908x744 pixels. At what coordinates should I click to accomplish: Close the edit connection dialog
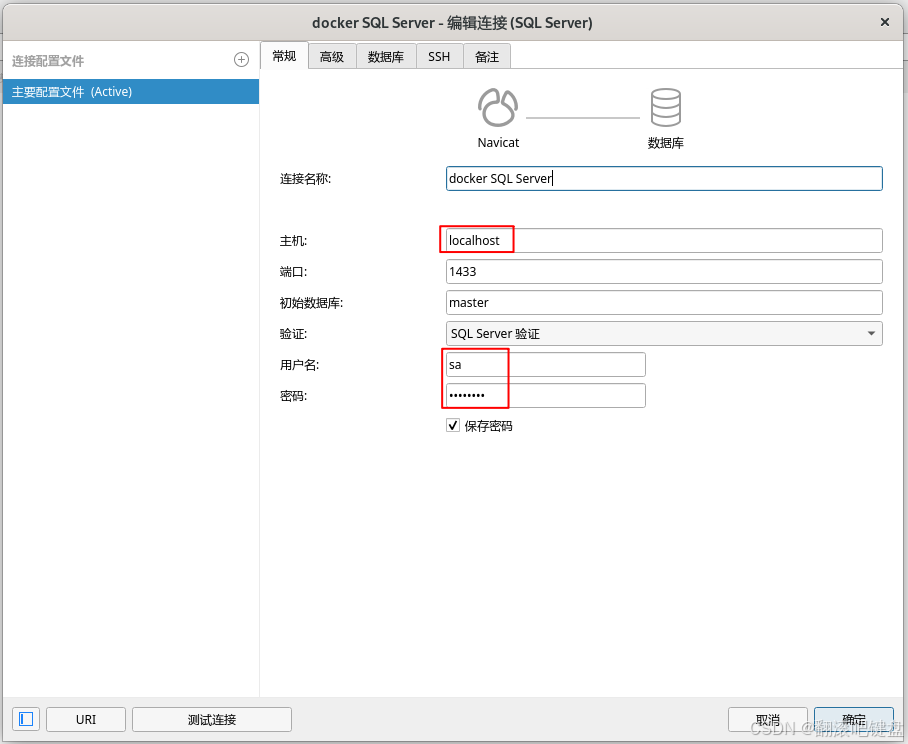point(884,22)
